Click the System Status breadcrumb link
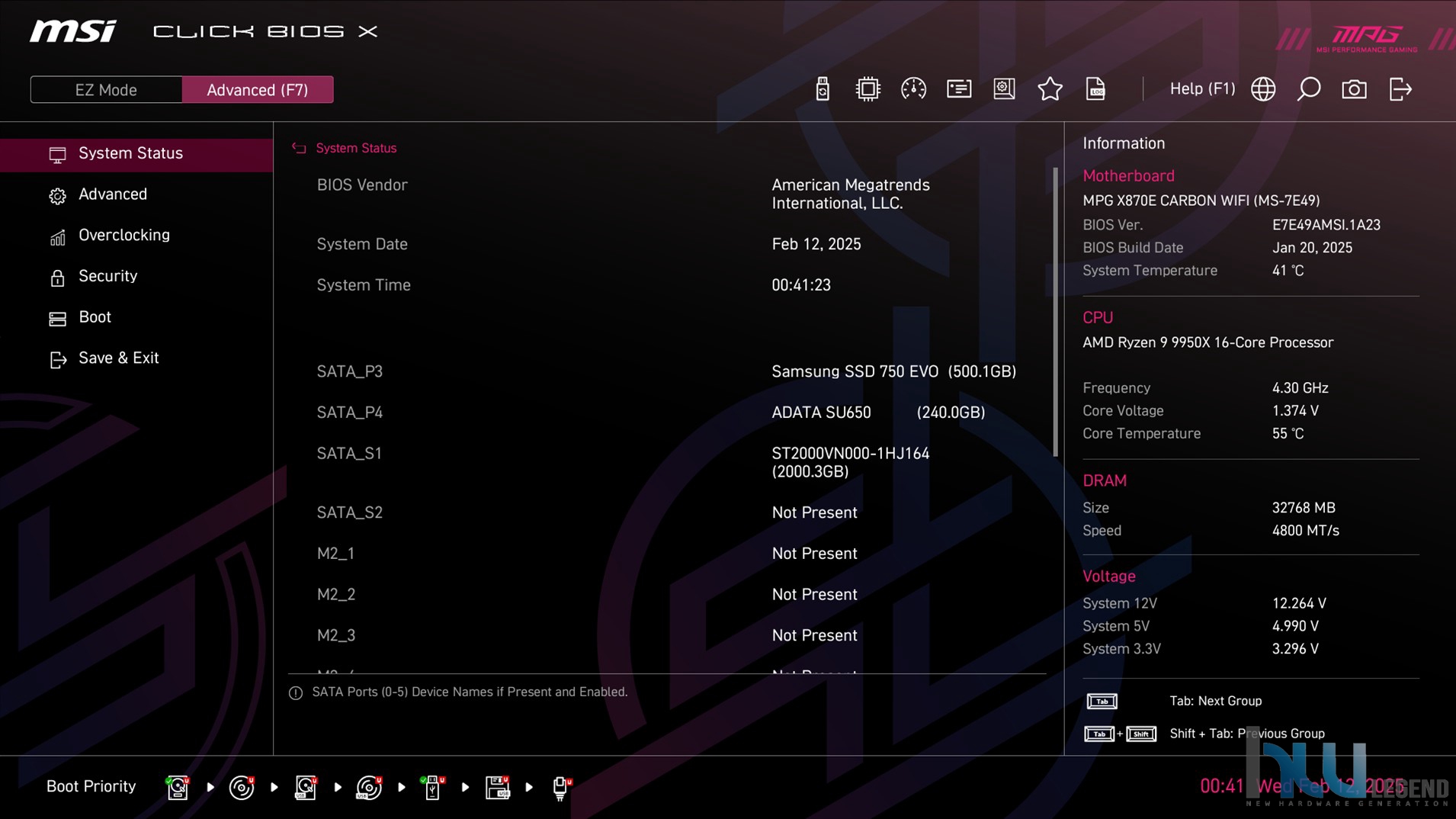 (356, 148)
